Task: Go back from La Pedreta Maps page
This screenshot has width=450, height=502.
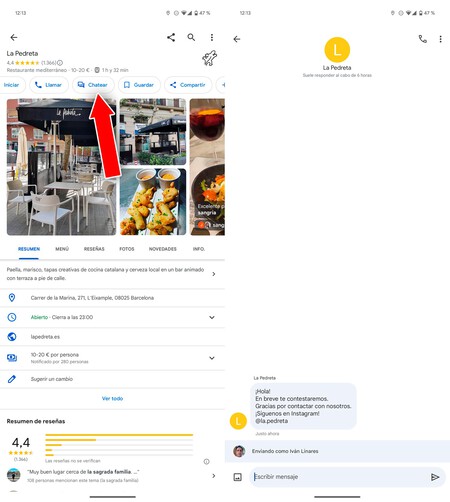Action: click(14, 37)
